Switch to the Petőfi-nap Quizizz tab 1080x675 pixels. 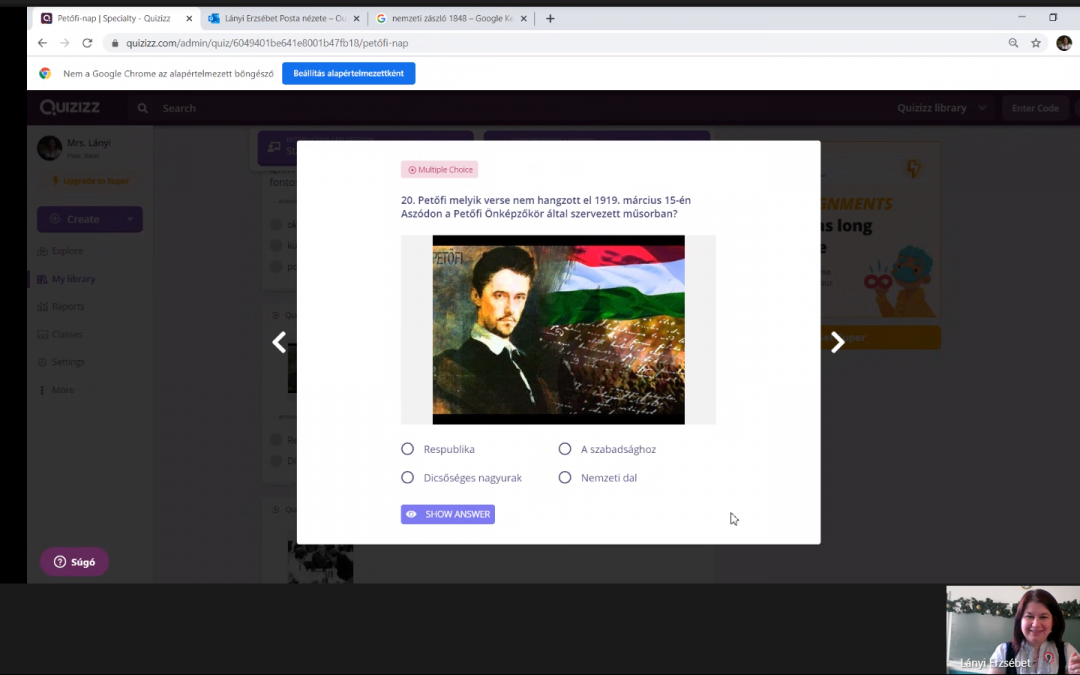click(x=114, y=19)
